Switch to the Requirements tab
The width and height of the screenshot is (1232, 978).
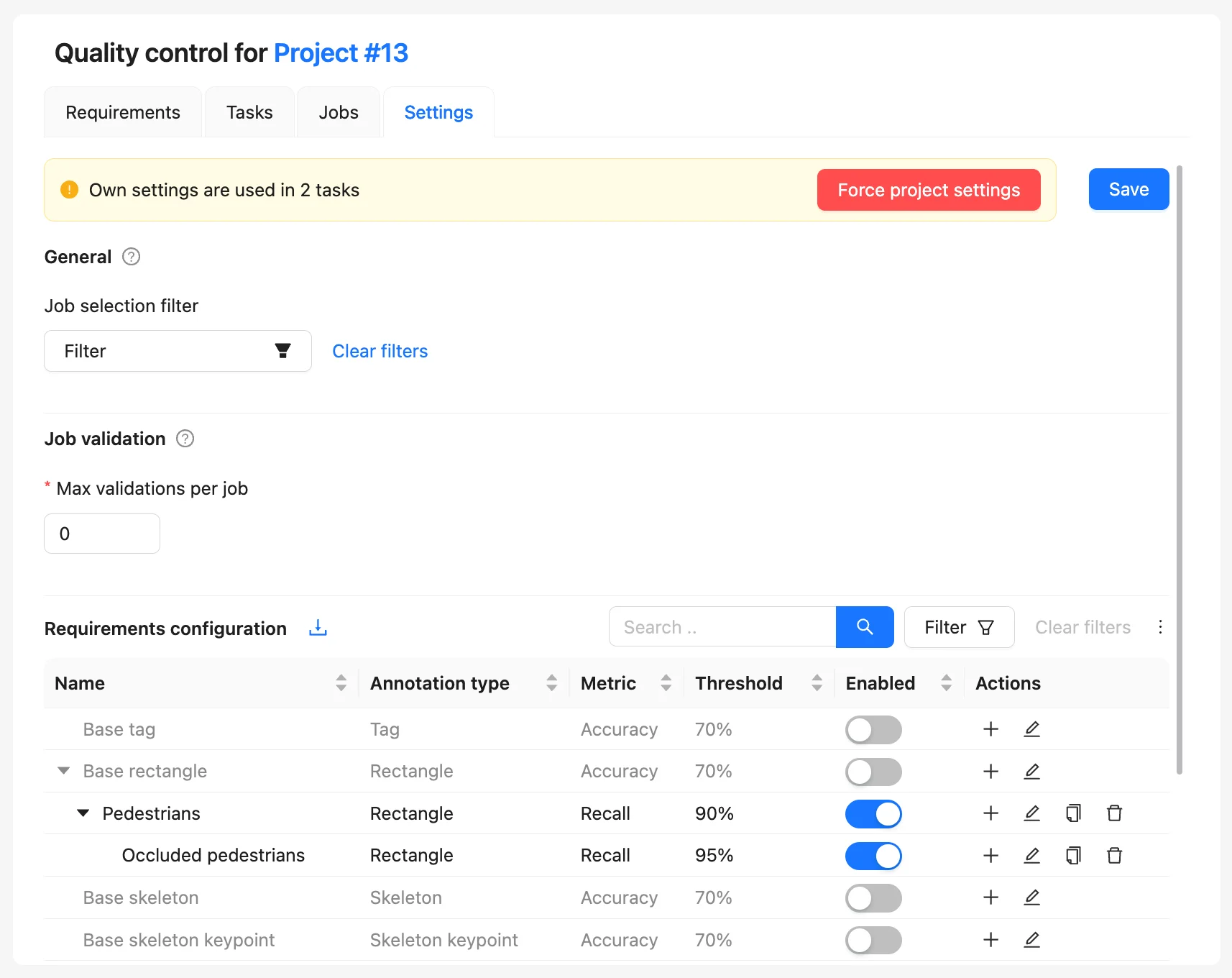pos(123,112)
